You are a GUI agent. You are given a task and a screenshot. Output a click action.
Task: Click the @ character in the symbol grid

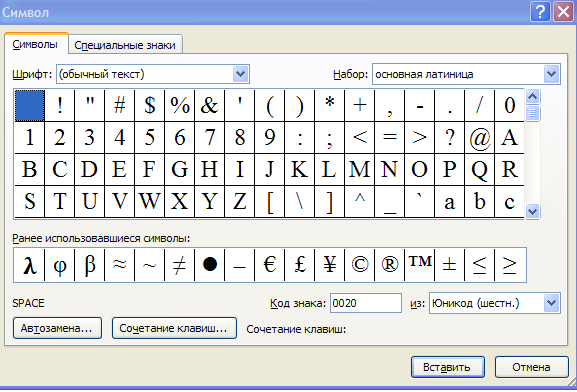(480, 138)
